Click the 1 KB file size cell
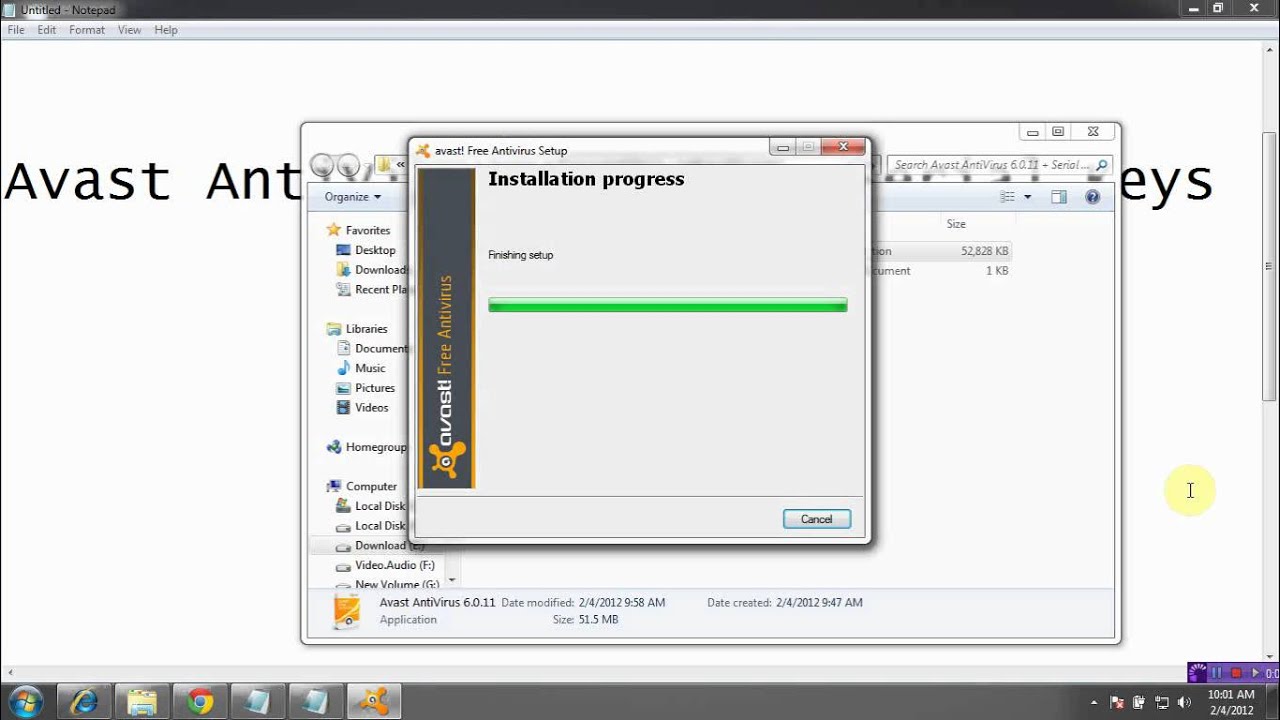1280x720 pixels. coord(997,271)
